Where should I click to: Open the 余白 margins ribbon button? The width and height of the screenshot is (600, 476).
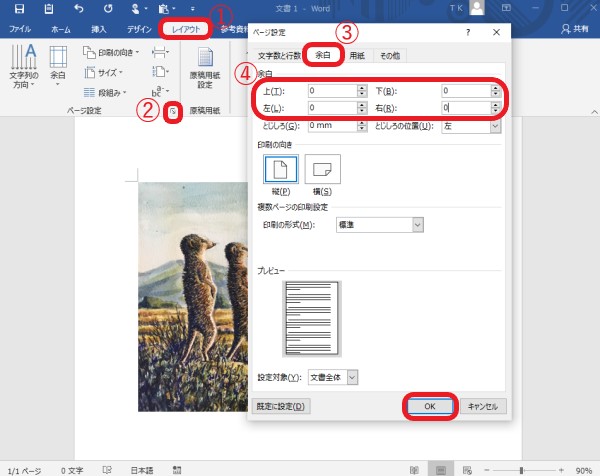pyautogui.click(x=59, y=64)
